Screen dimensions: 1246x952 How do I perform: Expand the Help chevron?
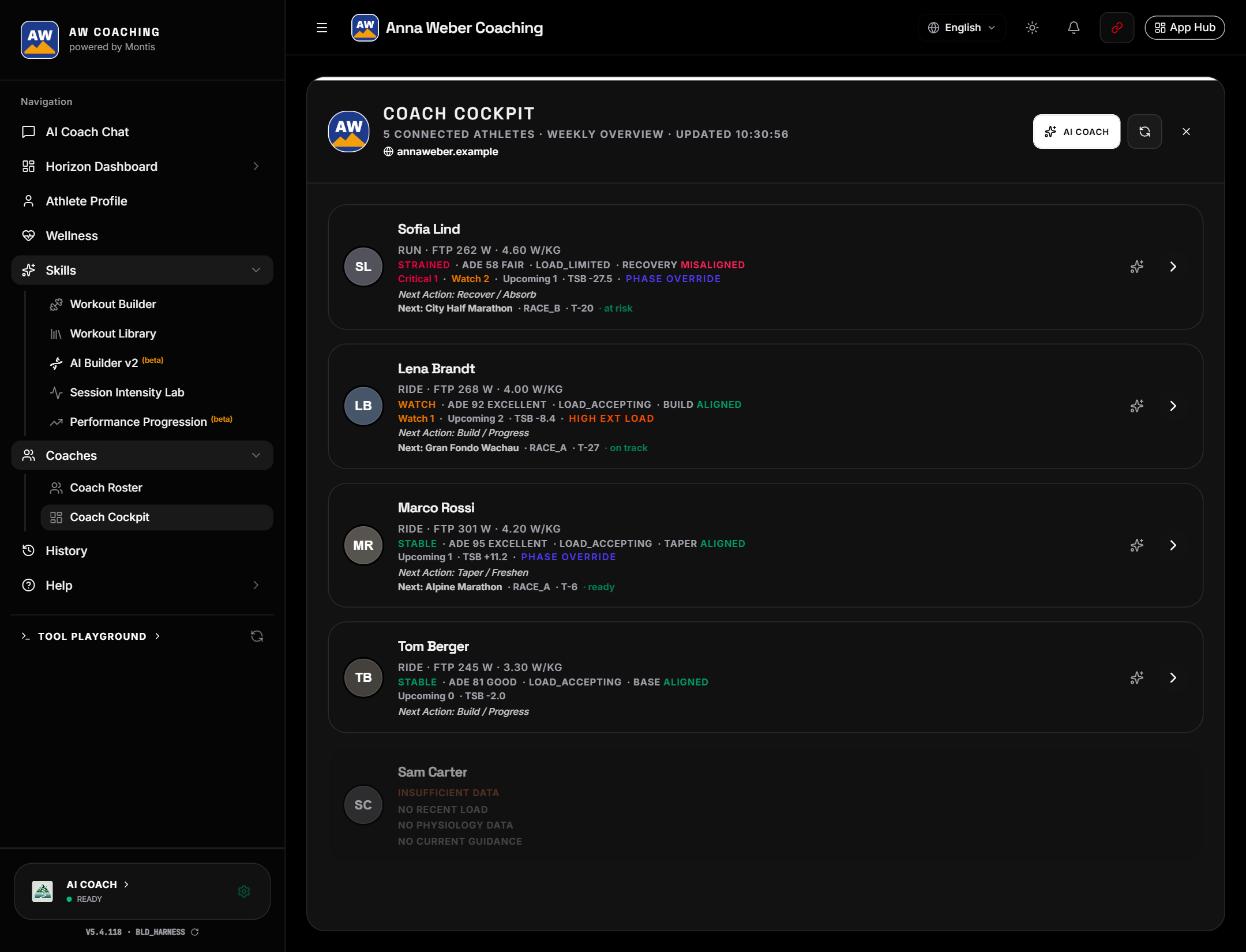256,585
